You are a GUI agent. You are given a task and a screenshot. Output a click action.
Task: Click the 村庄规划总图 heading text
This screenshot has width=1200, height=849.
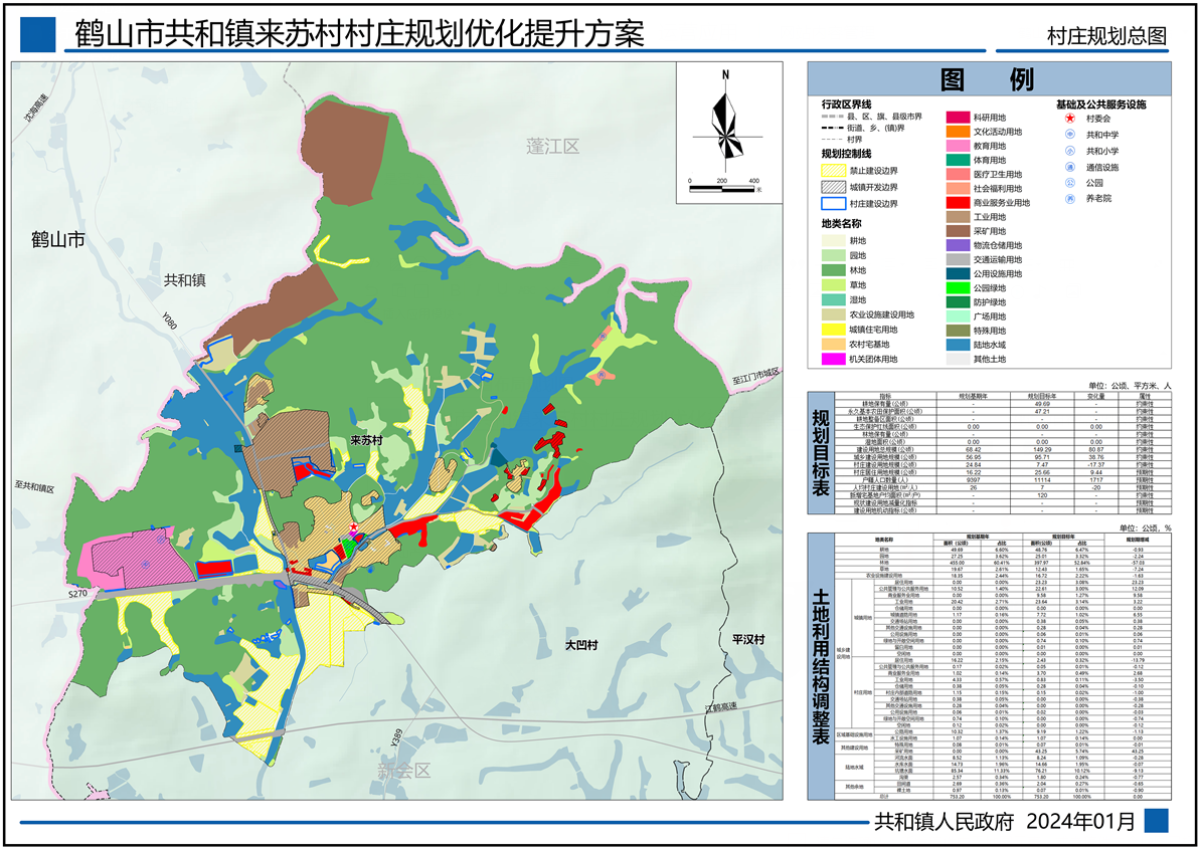tap(1107, 37)
